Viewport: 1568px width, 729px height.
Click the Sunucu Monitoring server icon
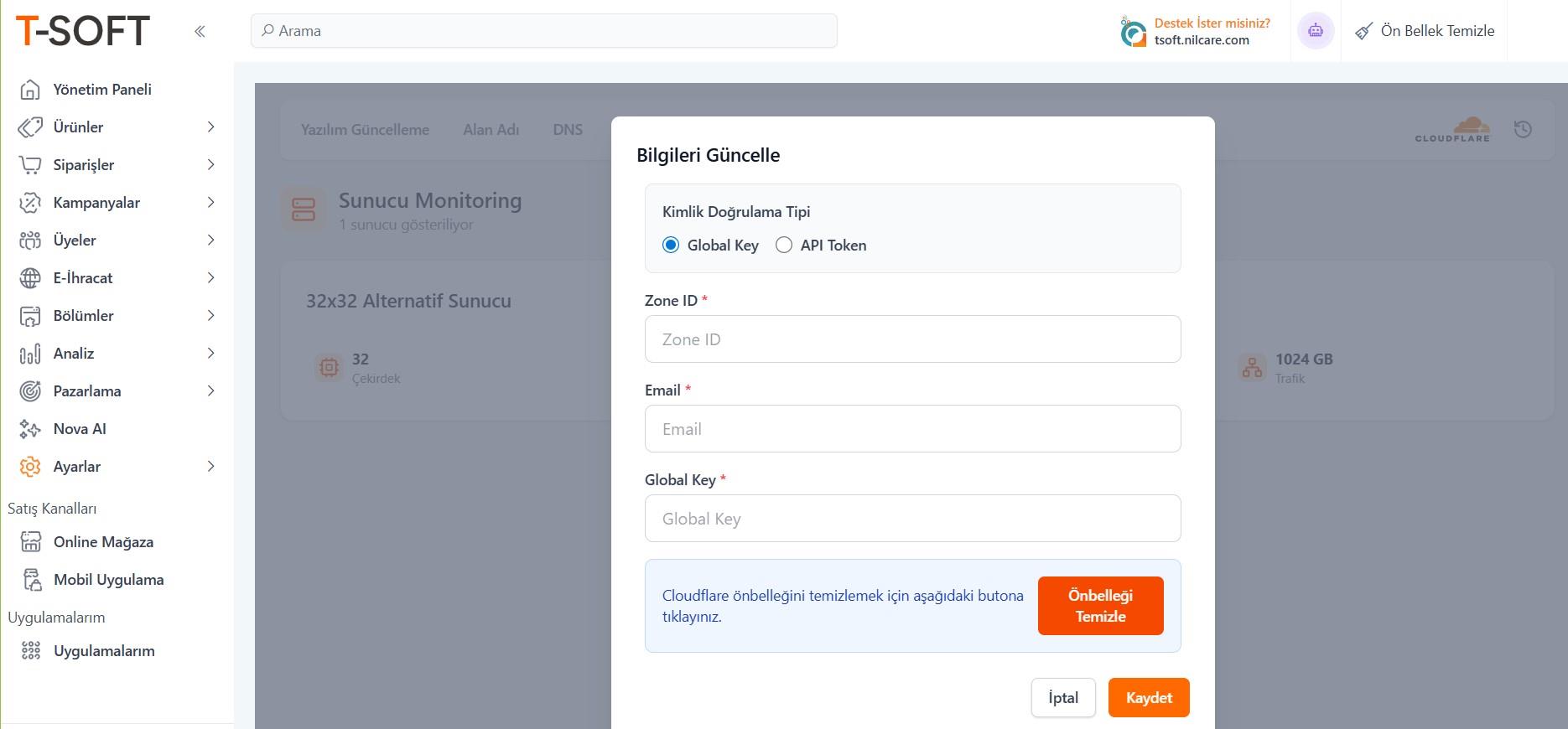(303, 209)
